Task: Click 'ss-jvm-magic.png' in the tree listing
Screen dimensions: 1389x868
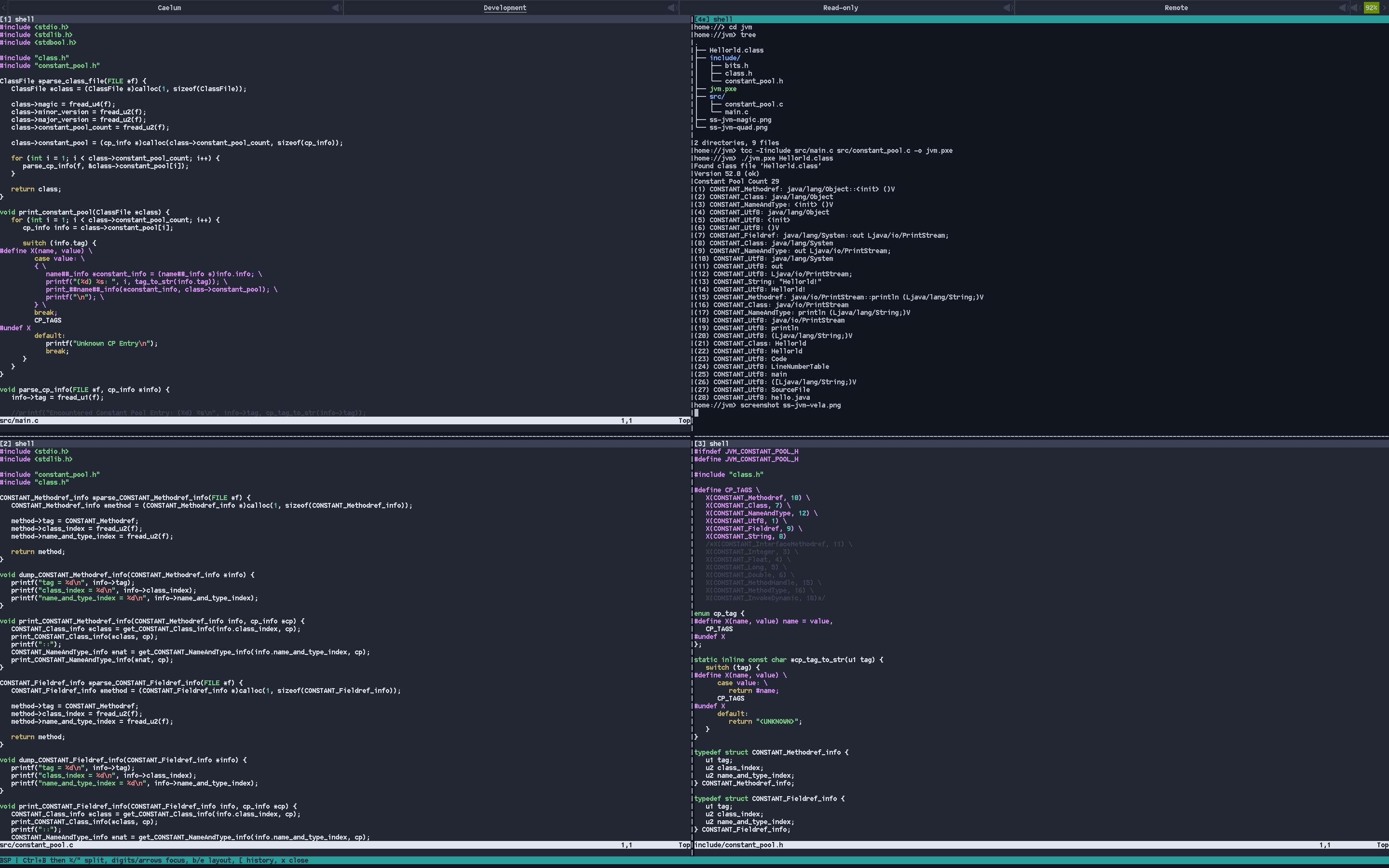Action: [x=740, y=120]
